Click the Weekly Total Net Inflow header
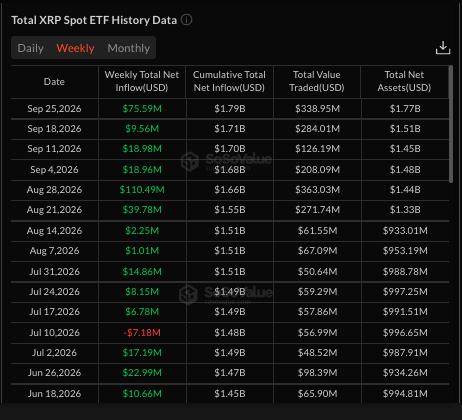This screenshot has width=462, height=420. click(x=142, y=81)
